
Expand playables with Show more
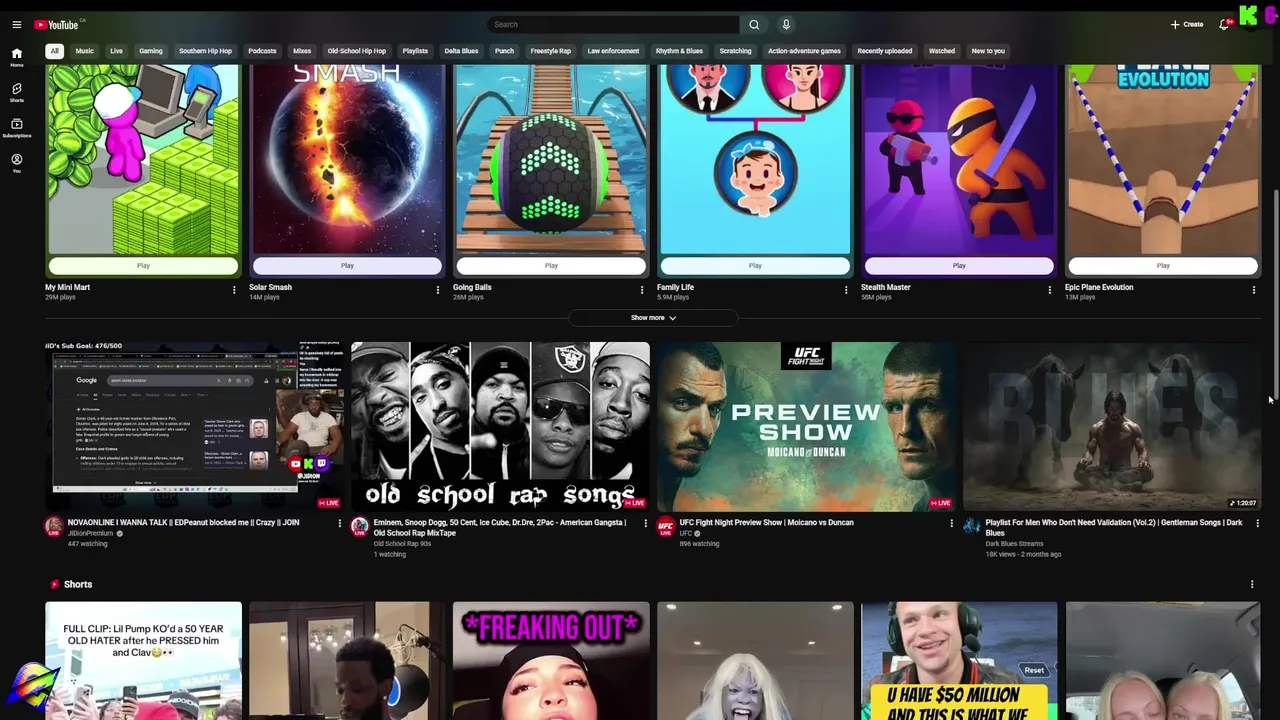click(x=653, y=318)
